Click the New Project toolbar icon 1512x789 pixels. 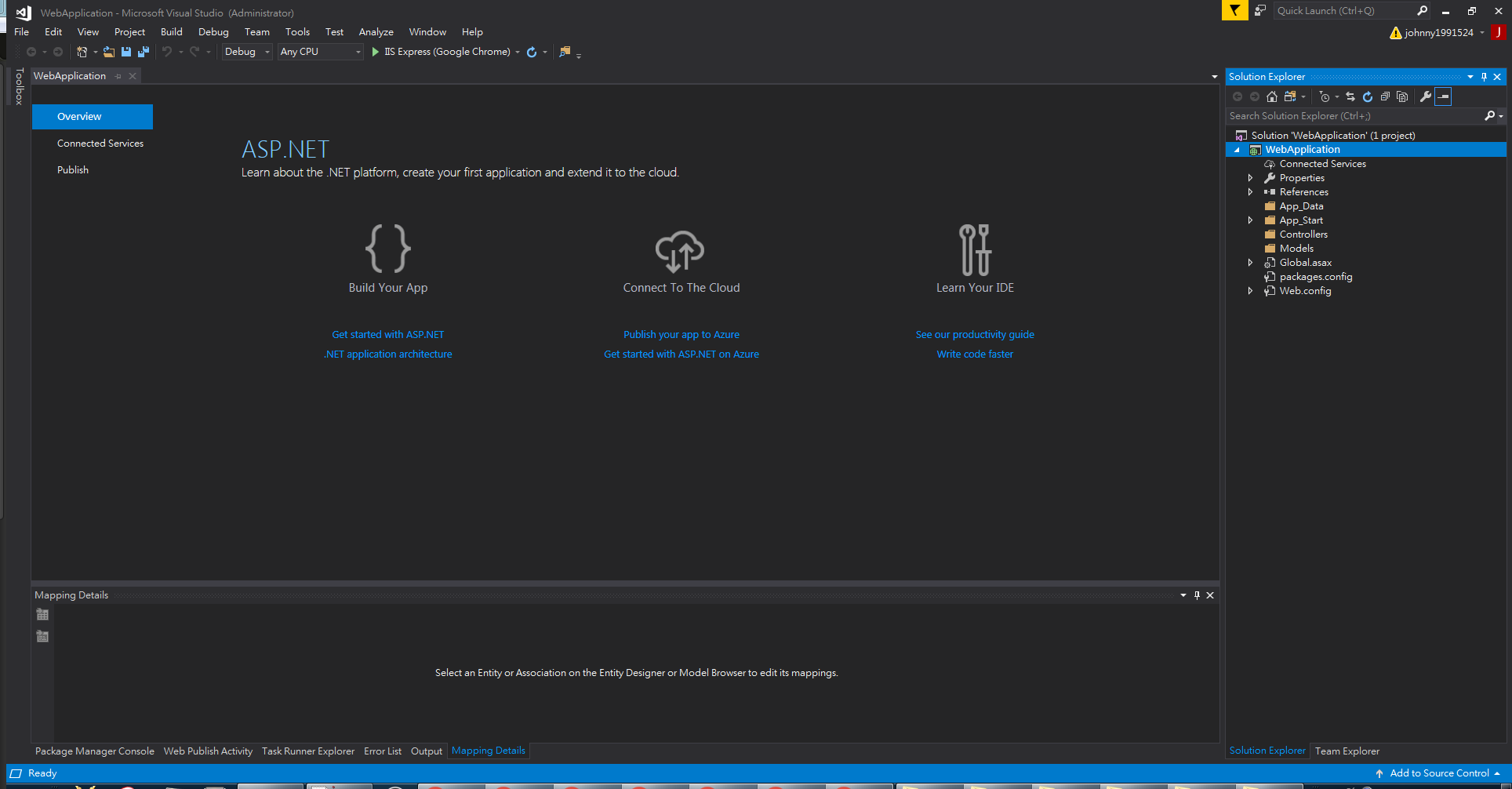tap(82, 52)
